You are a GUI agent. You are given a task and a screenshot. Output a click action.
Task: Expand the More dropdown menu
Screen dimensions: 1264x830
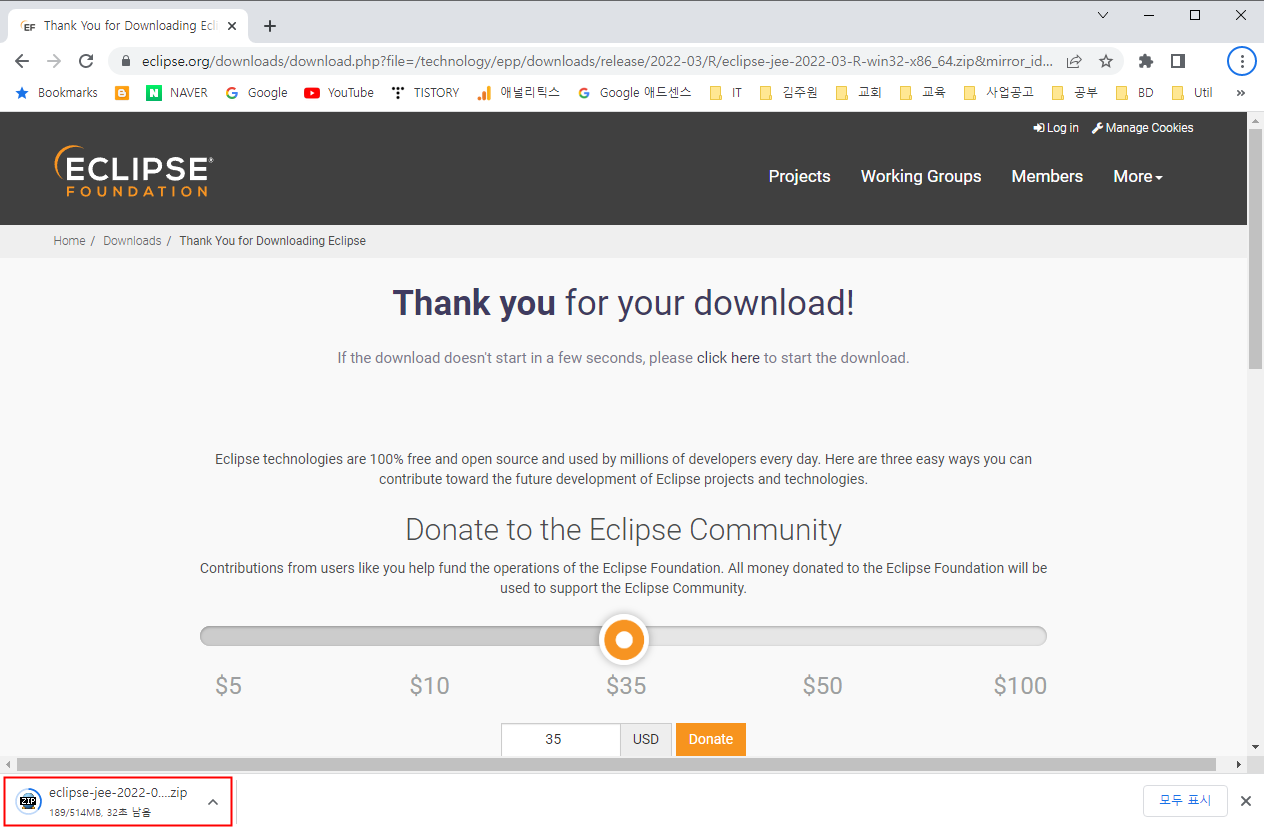[1138, 176]
